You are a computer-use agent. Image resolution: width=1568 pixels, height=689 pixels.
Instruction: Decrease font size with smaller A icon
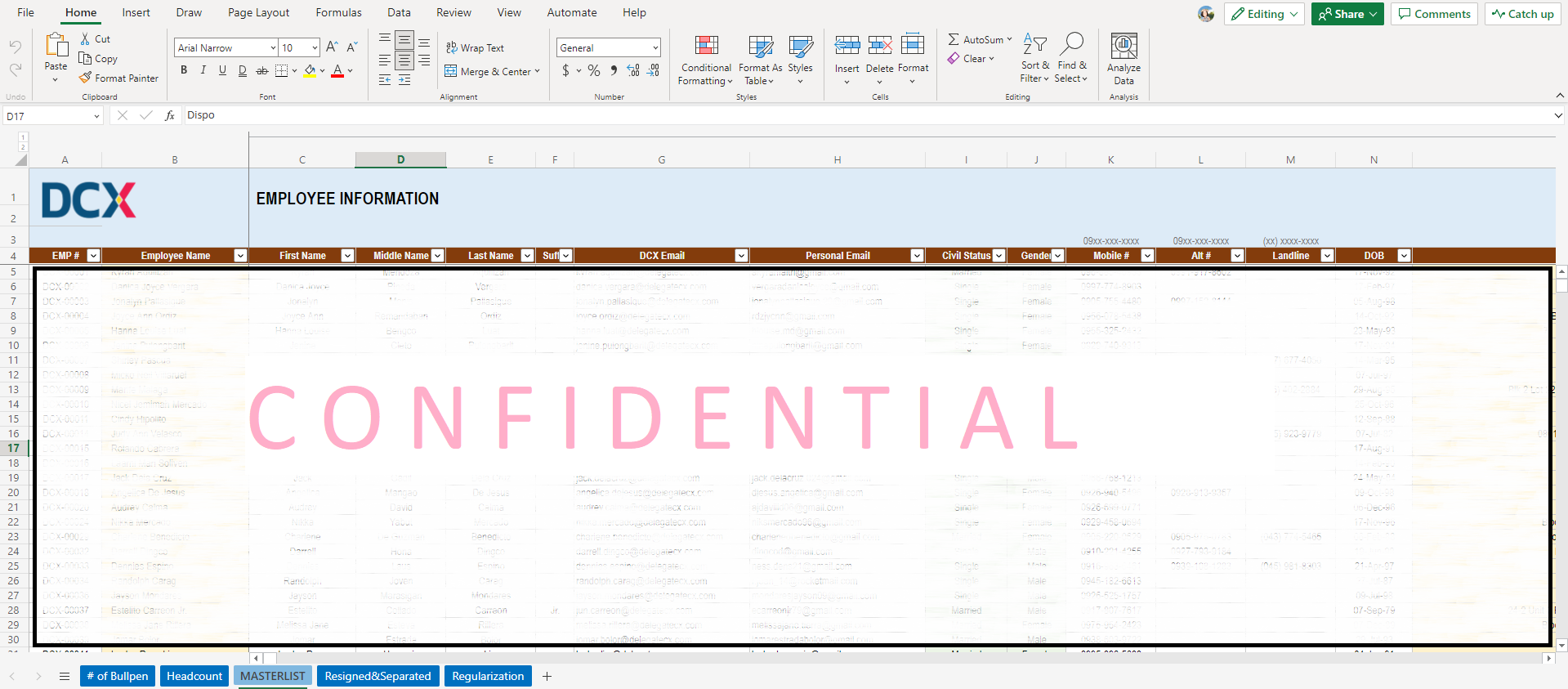(x=352, y=47)
